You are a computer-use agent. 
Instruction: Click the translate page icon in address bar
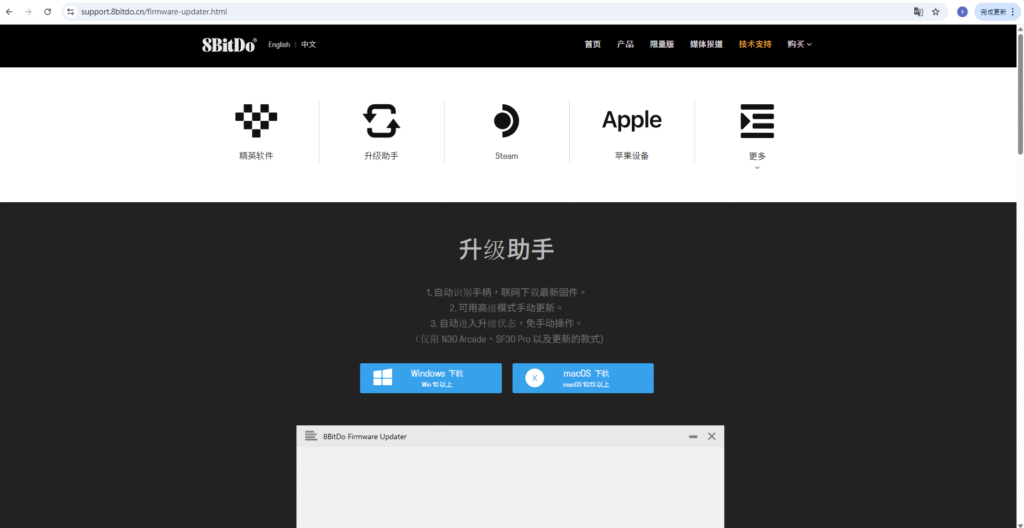(917, 12)
